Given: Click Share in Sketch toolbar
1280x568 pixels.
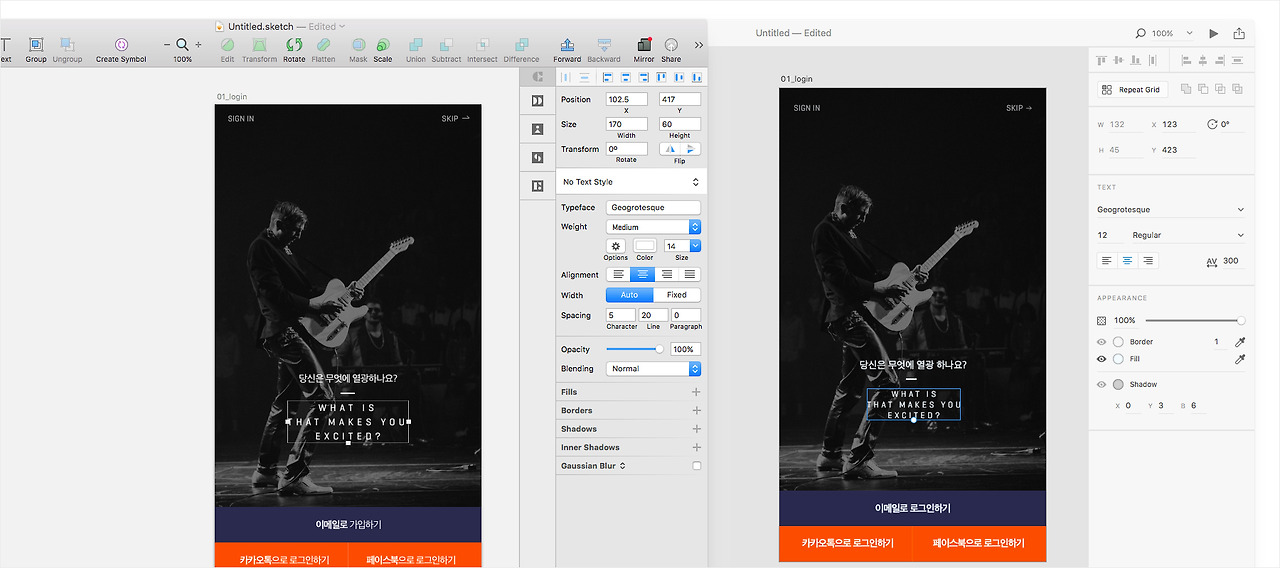Looking at the screenshot, I should tap(671, 49).
